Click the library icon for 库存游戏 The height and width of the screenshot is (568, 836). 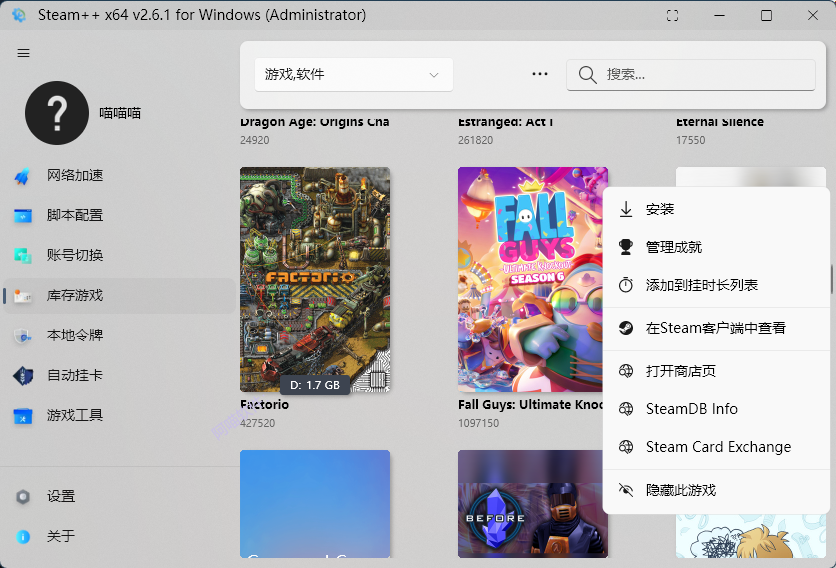pyautogui.click(x=22, y=295)
